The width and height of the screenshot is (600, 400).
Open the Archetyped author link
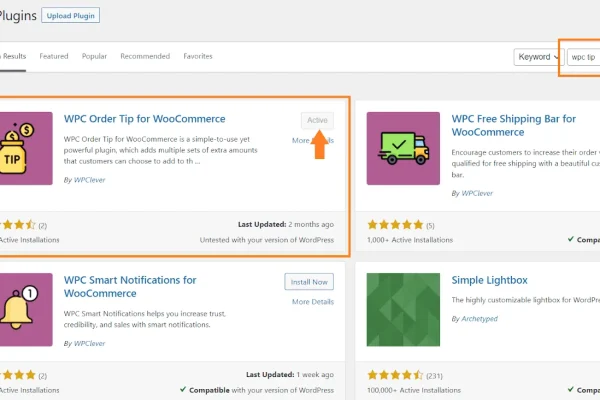(x=479, y=318)
